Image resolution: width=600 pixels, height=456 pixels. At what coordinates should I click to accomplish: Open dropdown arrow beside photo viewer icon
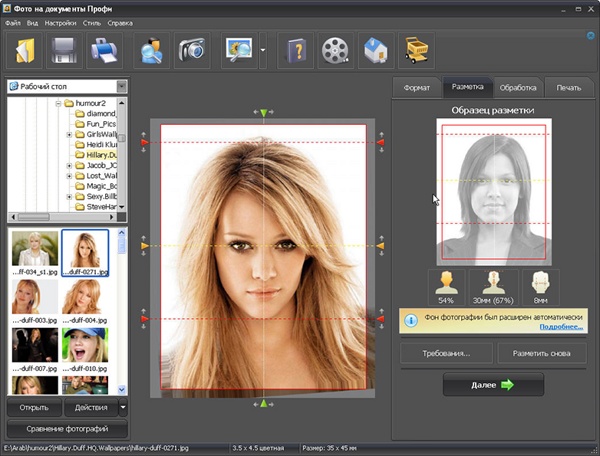pos(263,49)
